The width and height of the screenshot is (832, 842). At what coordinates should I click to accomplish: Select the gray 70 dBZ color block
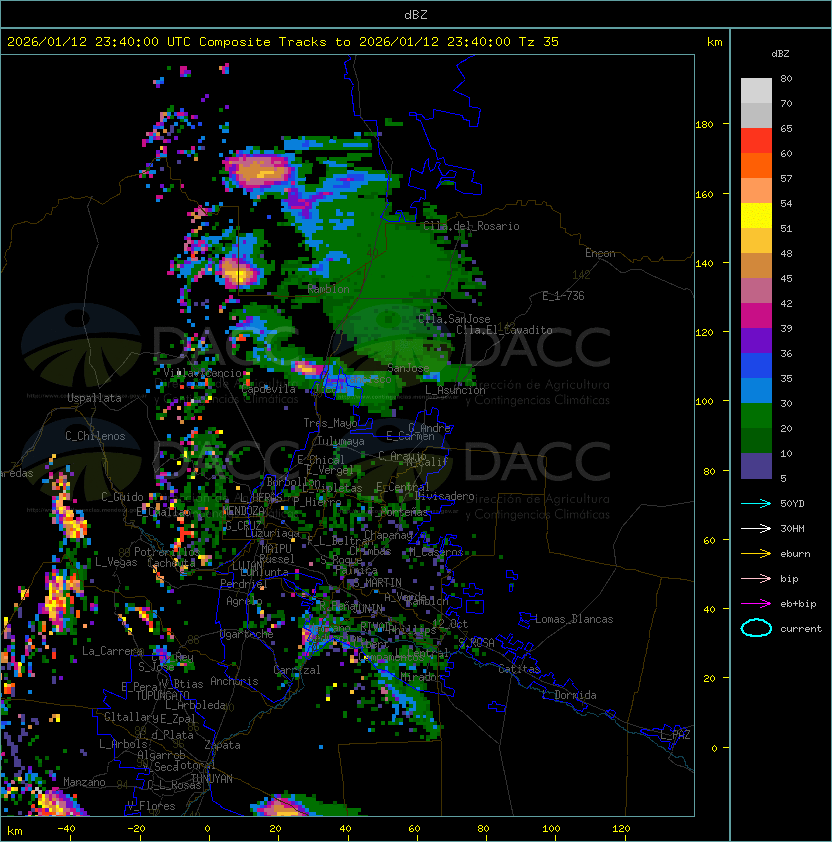[x=756, y=115]
